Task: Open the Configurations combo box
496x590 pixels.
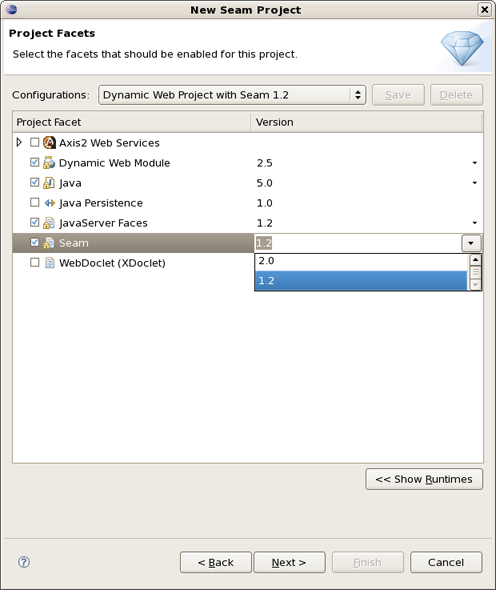Action: 232,95
